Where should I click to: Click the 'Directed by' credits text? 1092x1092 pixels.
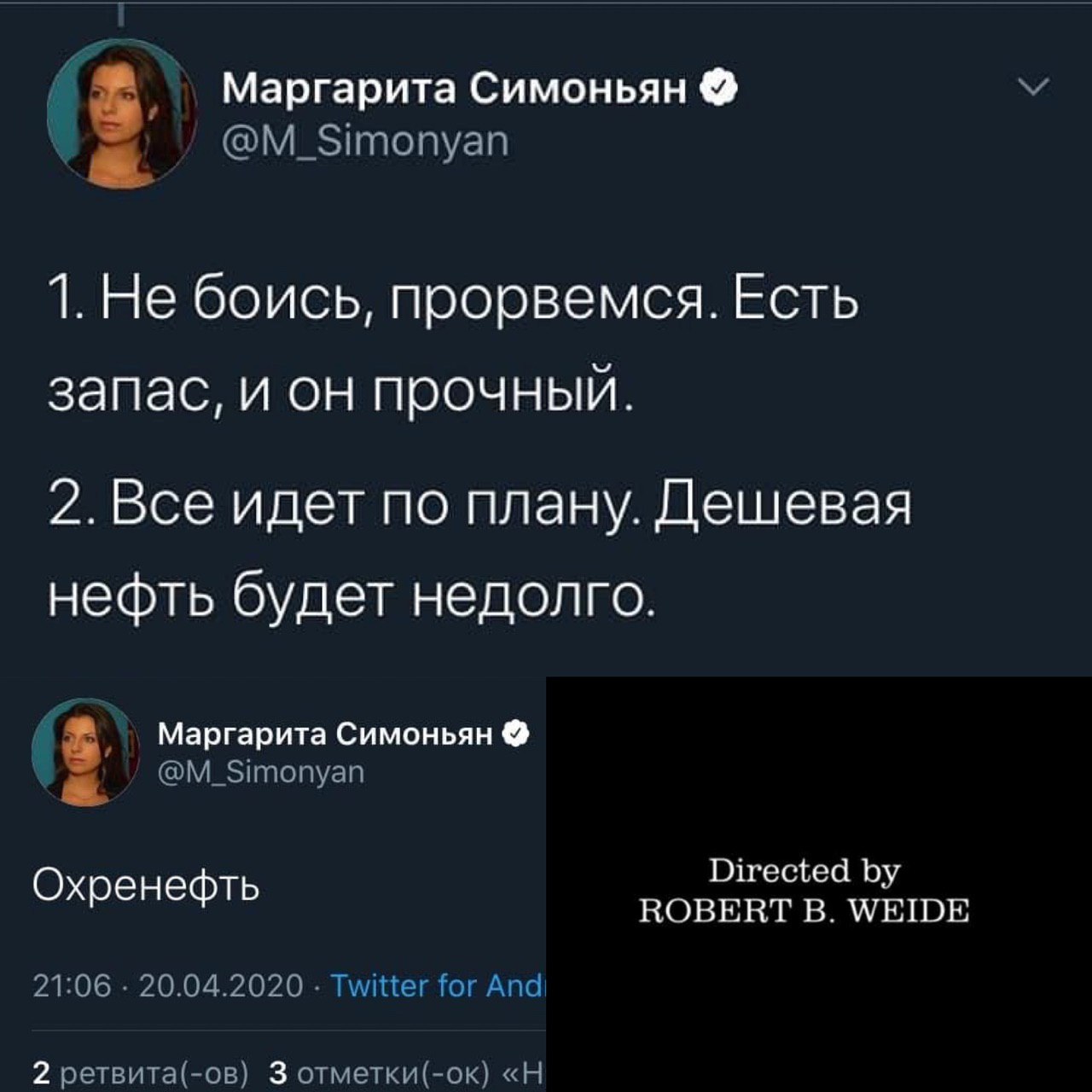pyautogui.click(x=804, y=871)
